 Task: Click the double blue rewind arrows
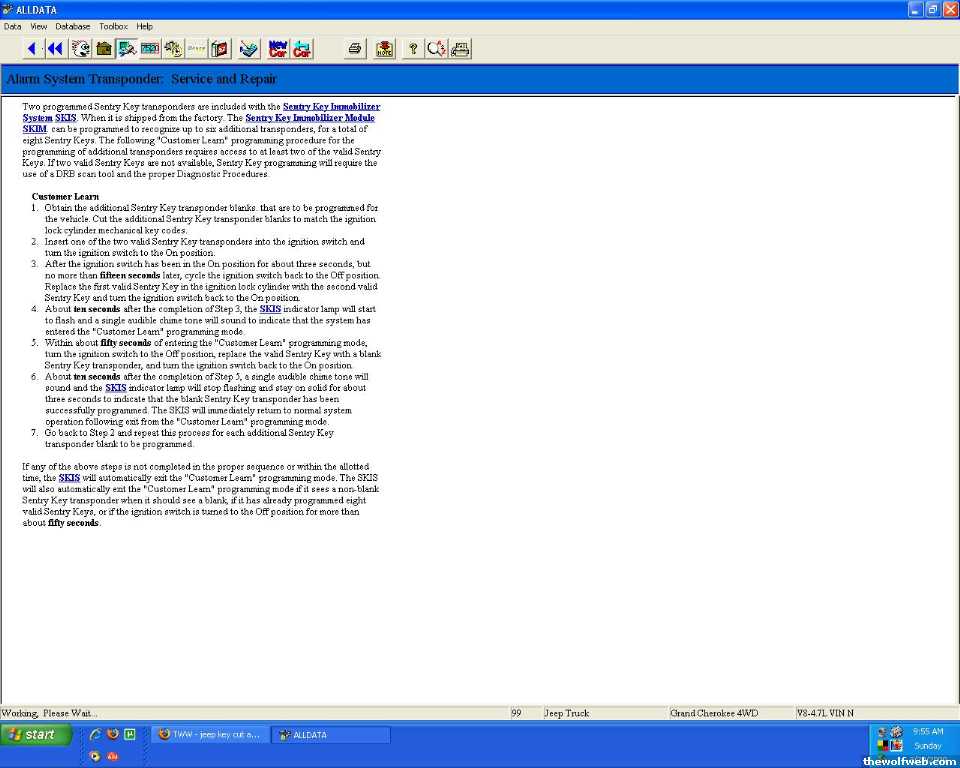[x=55, y=48]
